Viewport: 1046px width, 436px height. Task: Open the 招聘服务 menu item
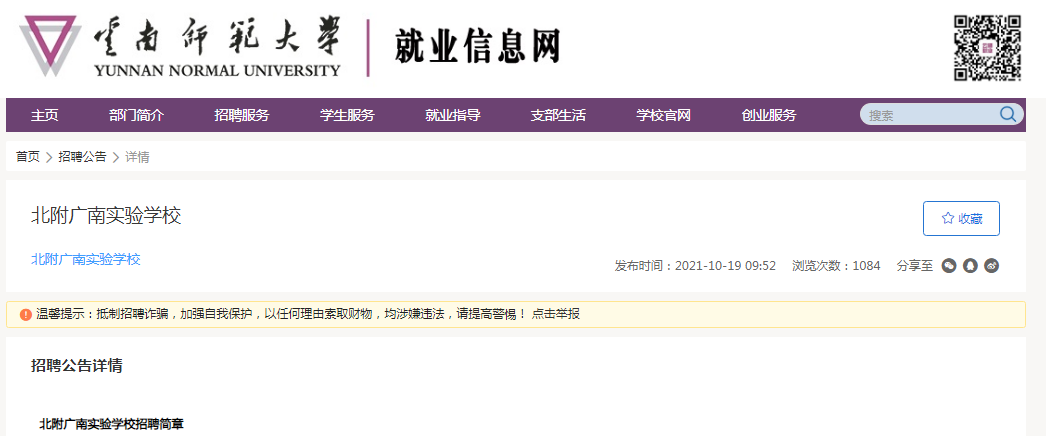[x=241, y=115]
